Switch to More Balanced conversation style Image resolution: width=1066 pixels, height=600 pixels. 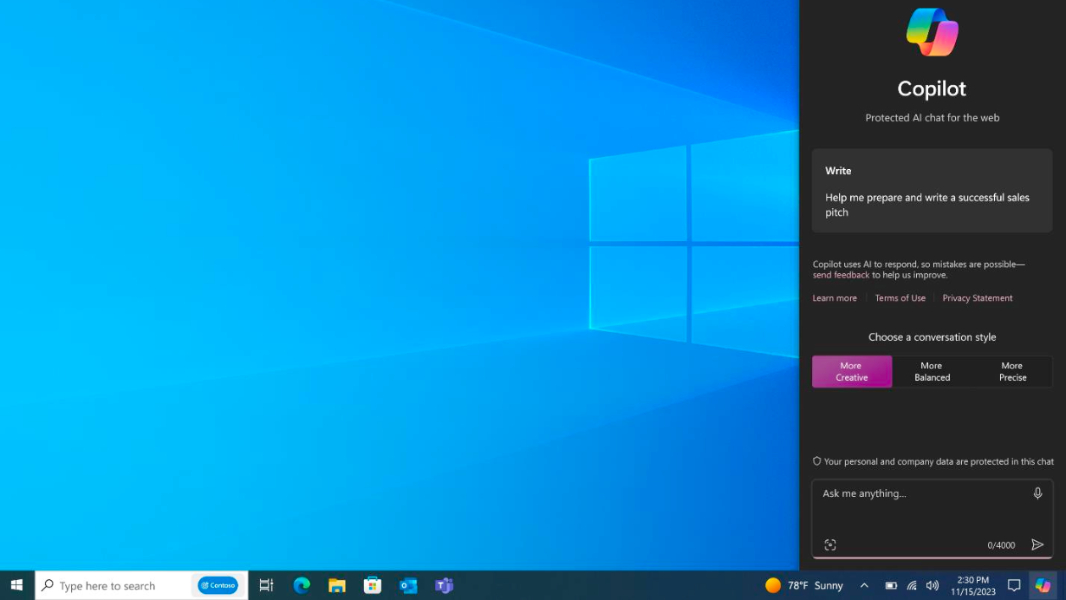point(931,371)
